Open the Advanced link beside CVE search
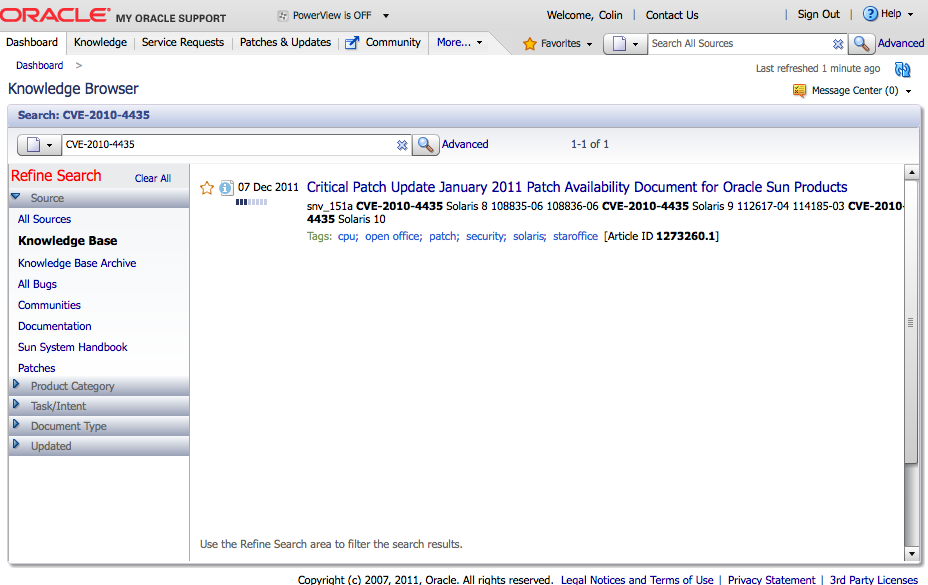Image resolution: width=928 pixels, height=585 pixels. (465, 144)
